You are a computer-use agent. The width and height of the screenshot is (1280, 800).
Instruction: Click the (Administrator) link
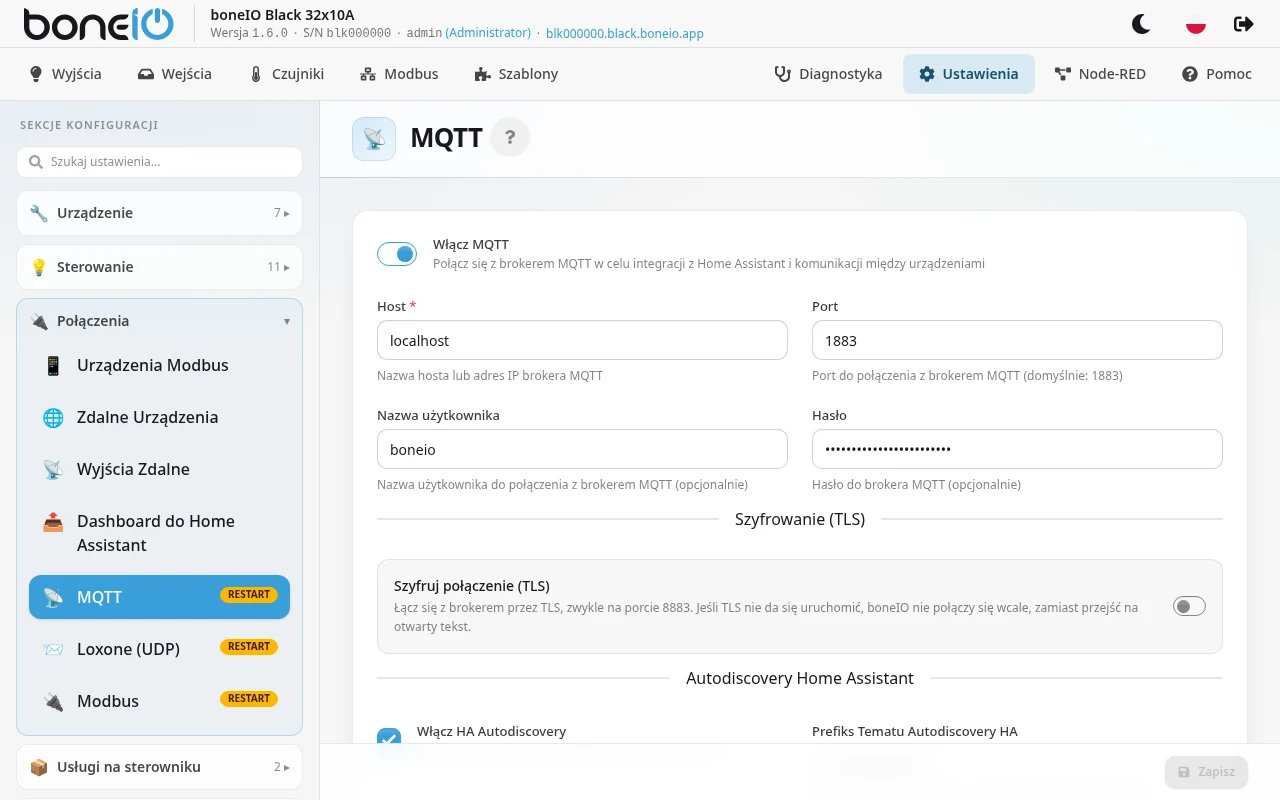point(488,33)
